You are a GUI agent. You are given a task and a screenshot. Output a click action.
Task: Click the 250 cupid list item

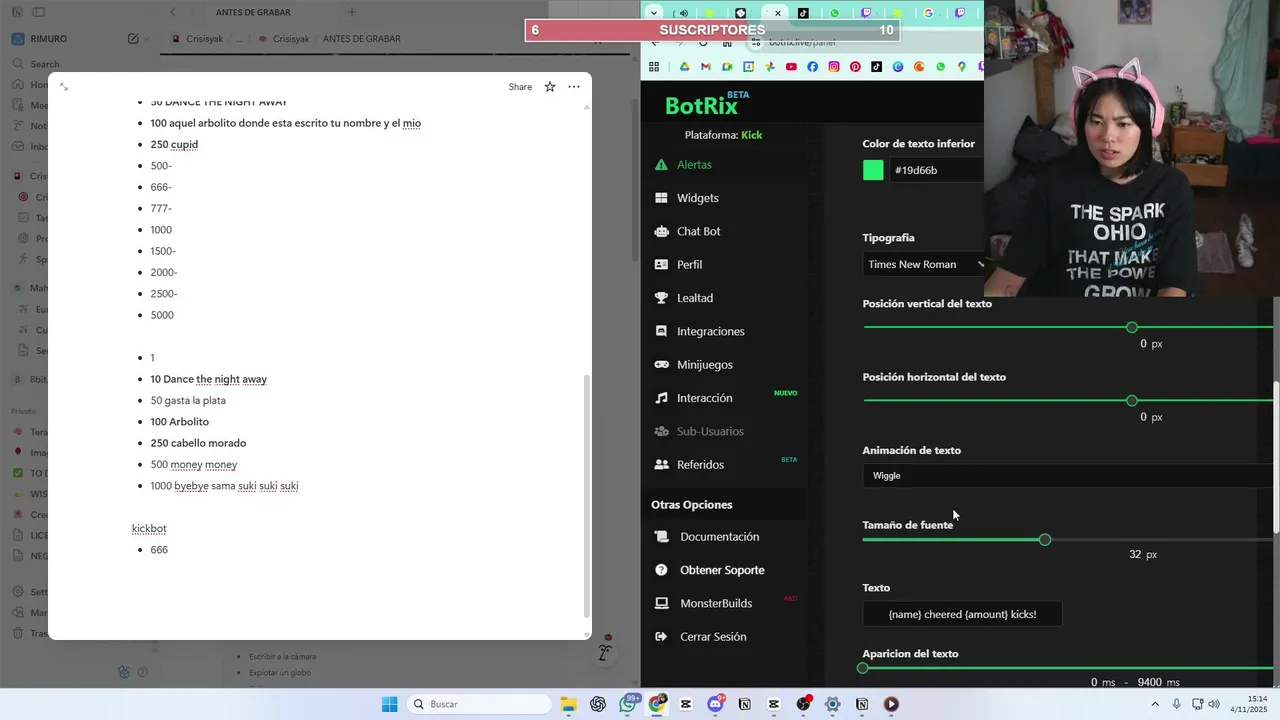[x=174, y=144]
